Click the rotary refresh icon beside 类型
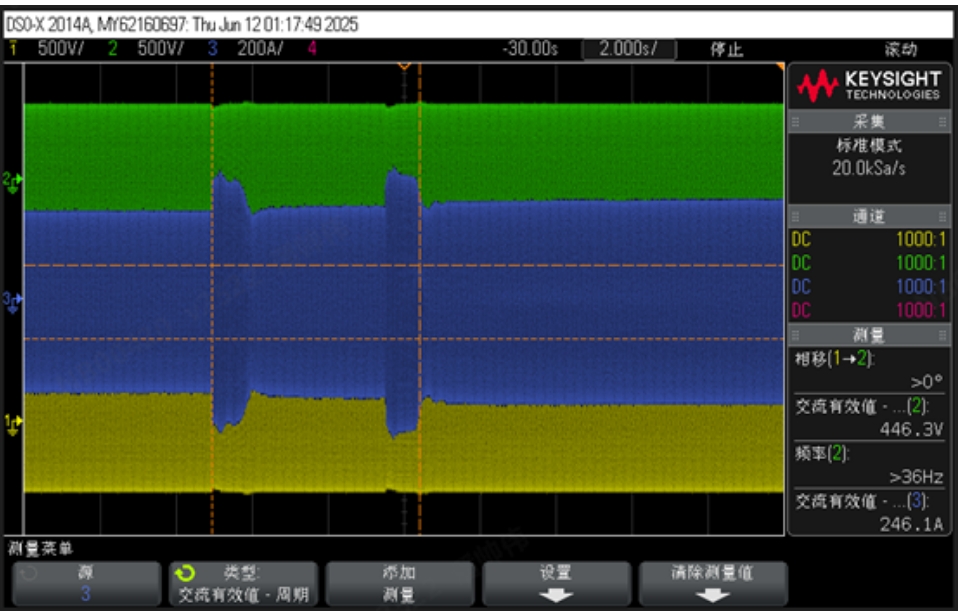Image resolution: width=958 pixels, height=613 pixels. pyautogui.click(x=185, y=573)
